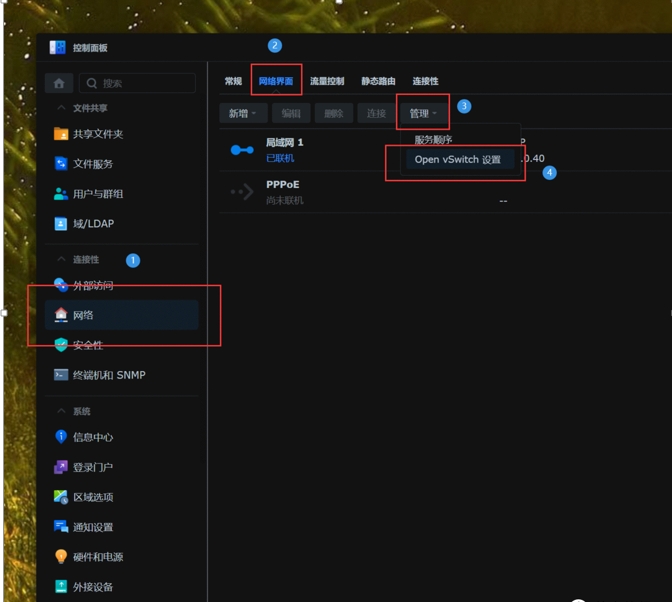Click the 搜索 search field
672x602 pixels.
coord(145,83)
